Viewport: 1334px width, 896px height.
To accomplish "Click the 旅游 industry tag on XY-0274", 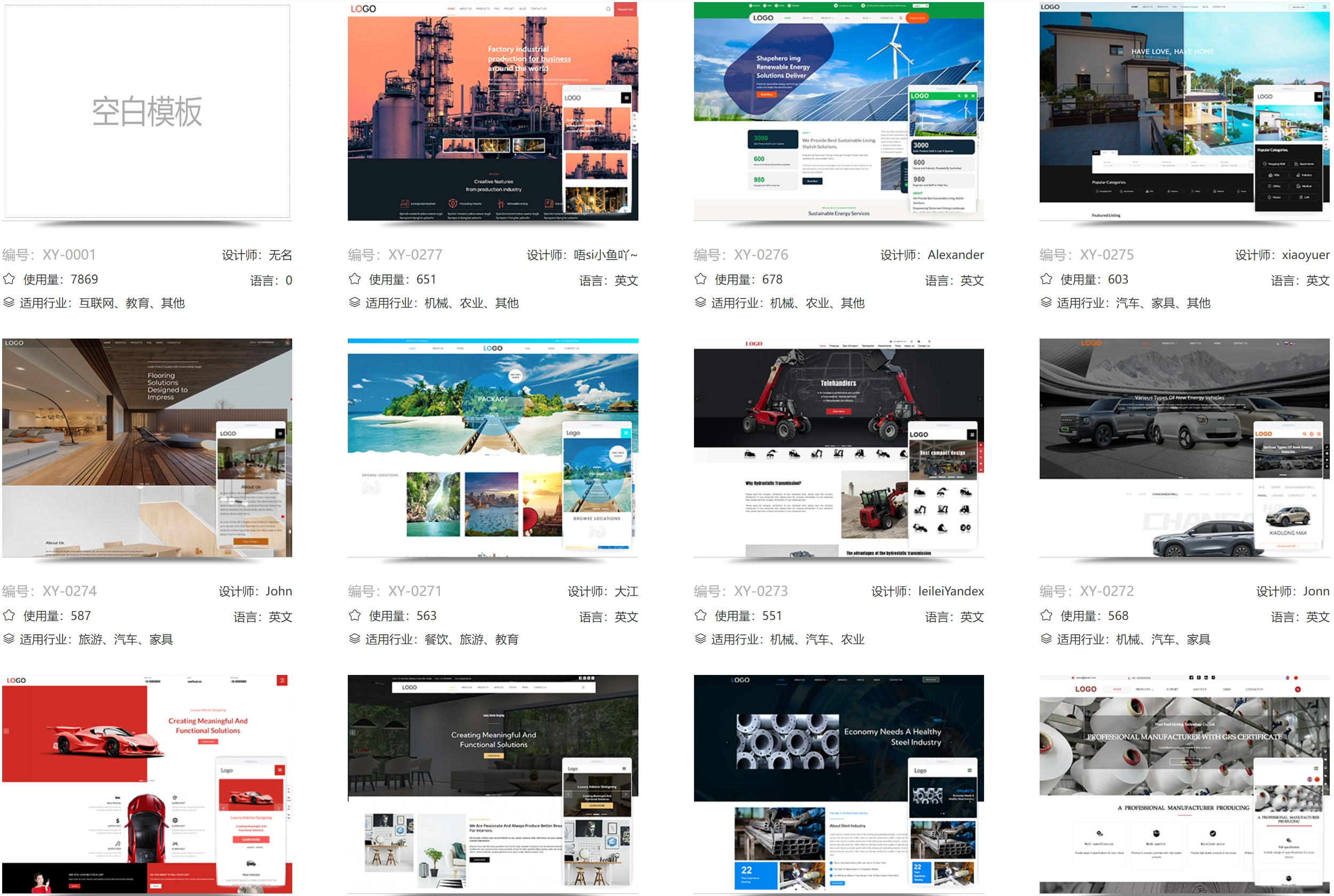I will click(89, 640).
